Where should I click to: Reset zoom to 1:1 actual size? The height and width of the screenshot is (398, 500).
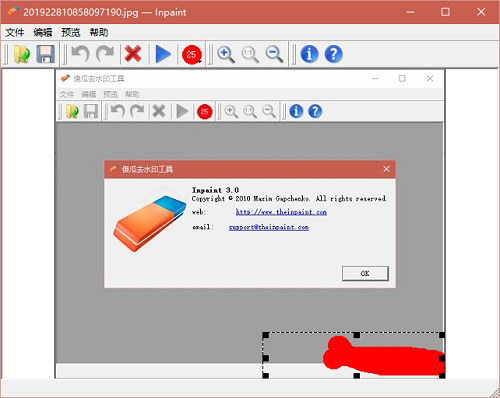tap(250, 54)
